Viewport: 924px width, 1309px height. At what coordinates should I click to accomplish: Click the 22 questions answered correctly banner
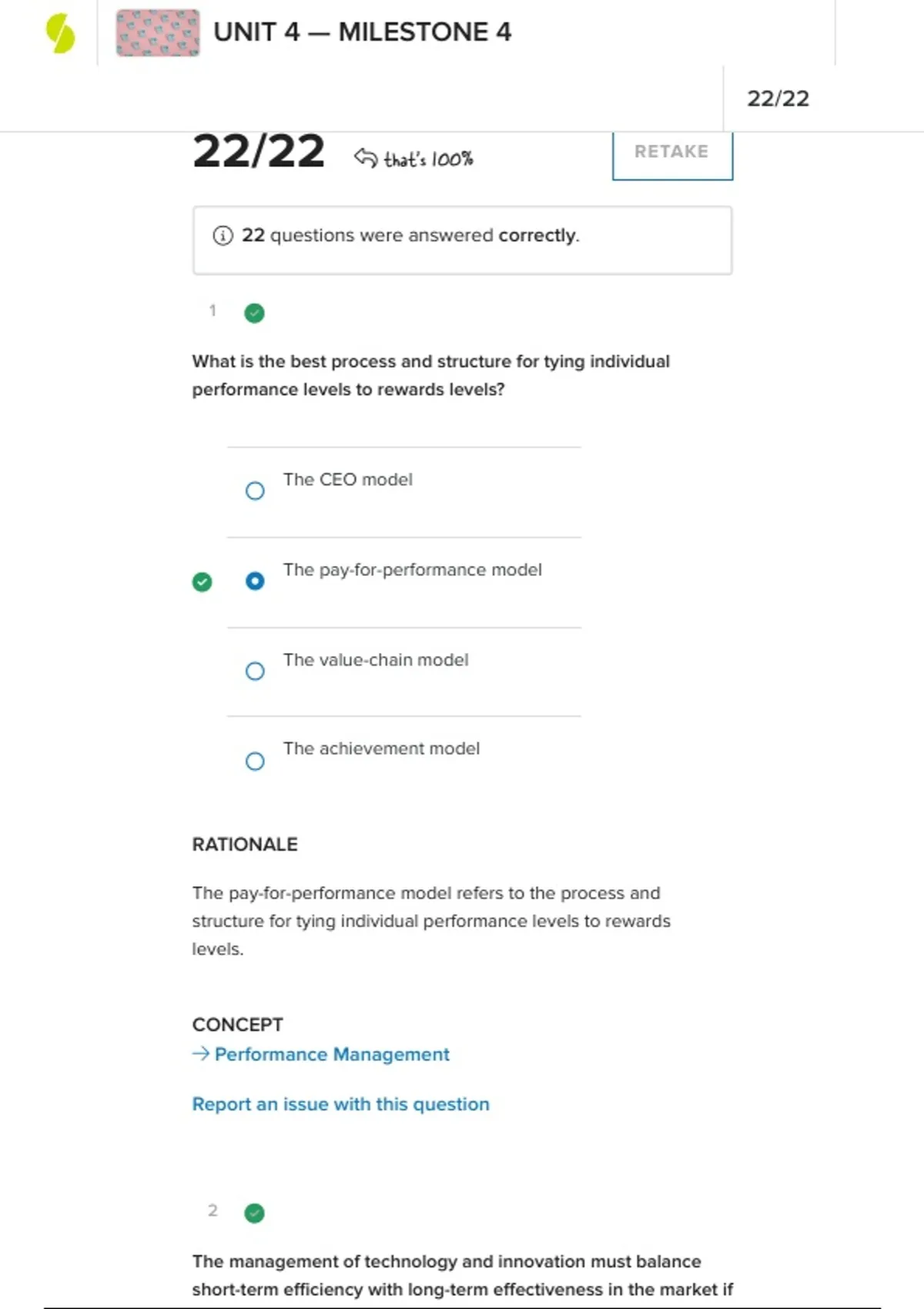[x=462, y=239]
